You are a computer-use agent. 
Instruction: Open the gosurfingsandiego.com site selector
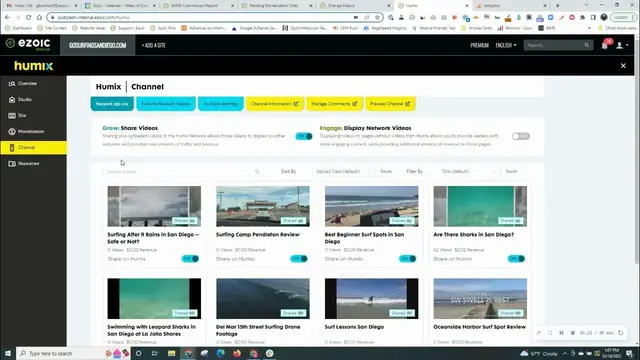tap(98, 45)
